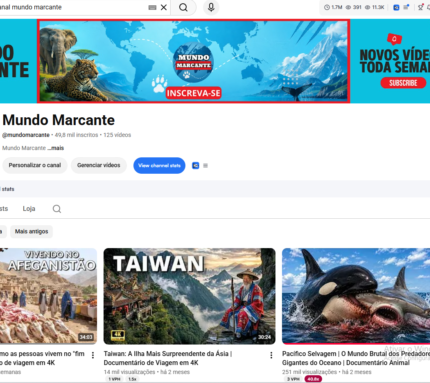Click the small blue icon beside View channel stats
430x383 pixels.
196,165
